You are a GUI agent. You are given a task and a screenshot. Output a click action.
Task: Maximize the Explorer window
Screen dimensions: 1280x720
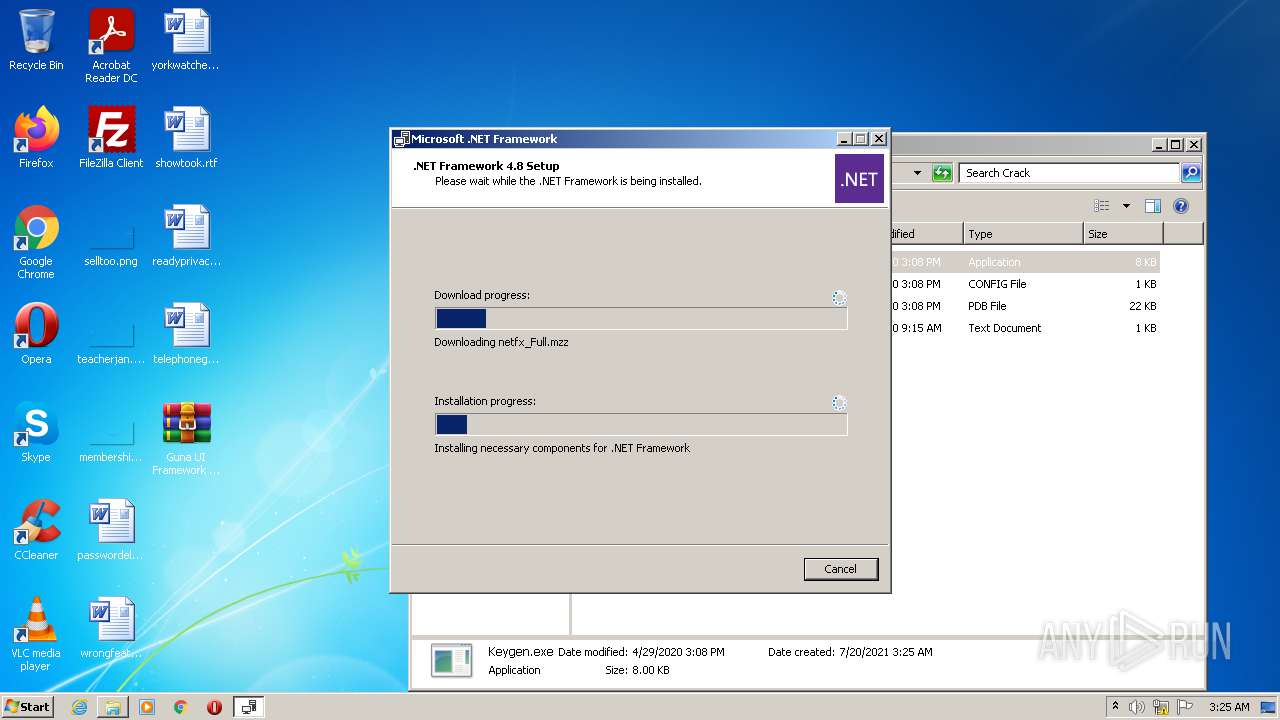pyautogui.click(x=1176, y=145)
